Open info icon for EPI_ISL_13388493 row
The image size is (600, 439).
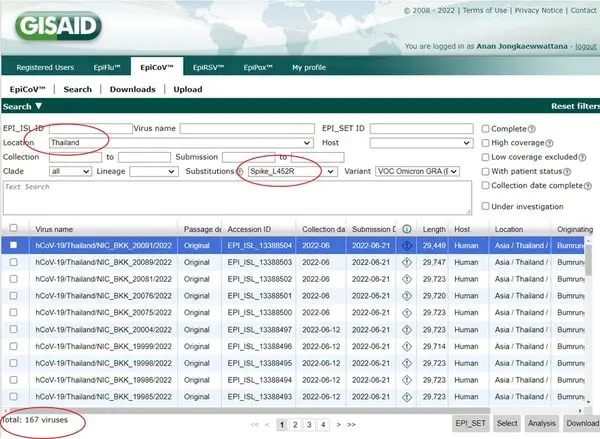[407, 397]
